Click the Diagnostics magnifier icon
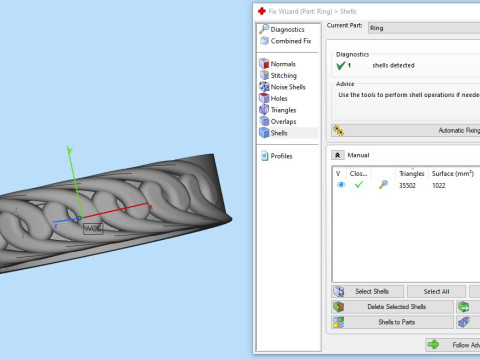Image resolution: width=480 pixels, height=360 pixels. click(x=264, y=29)
